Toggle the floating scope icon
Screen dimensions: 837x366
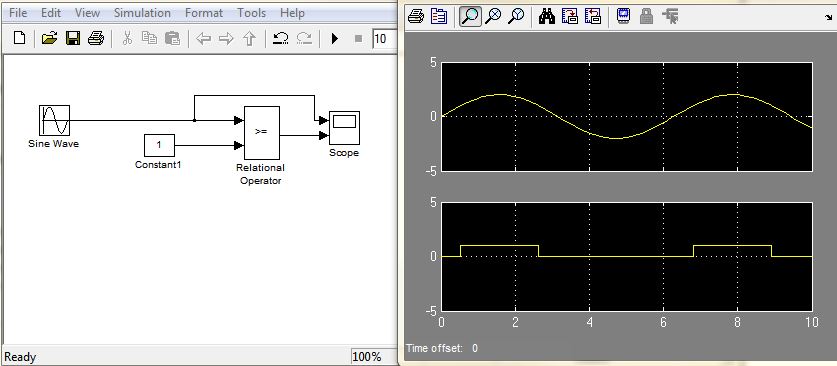click(623, 17)
